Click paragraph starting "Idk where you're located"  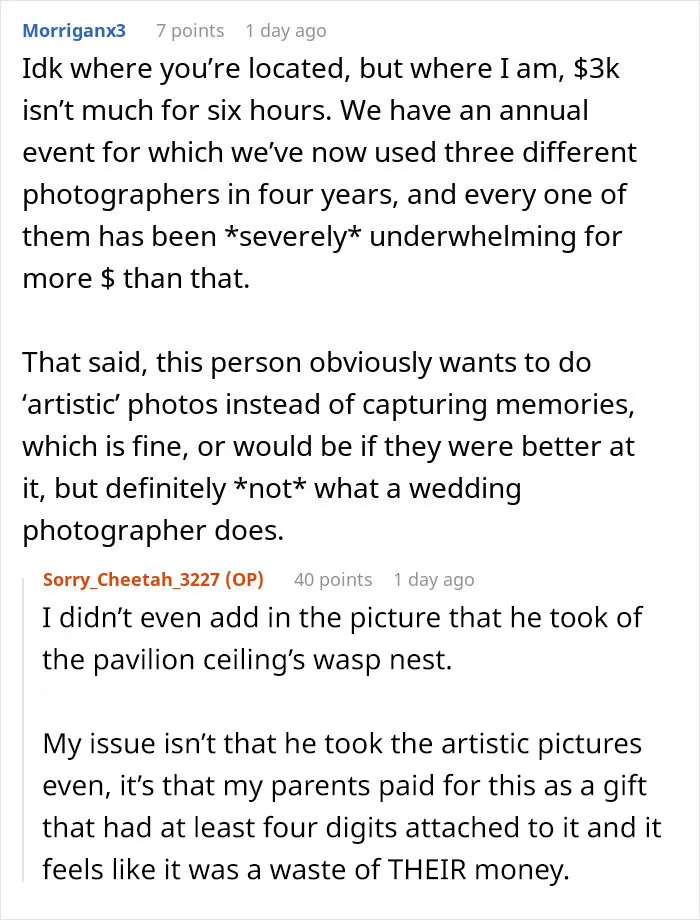[329, 174]
